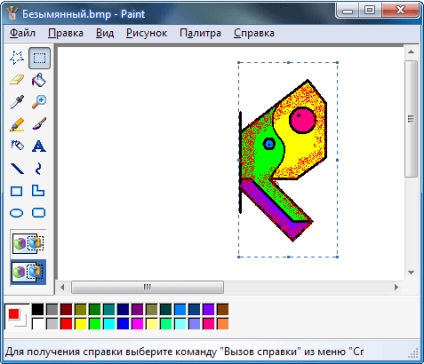Open the Рисунок menu
The height and width of the screenshot is (364, 424).
146,33
